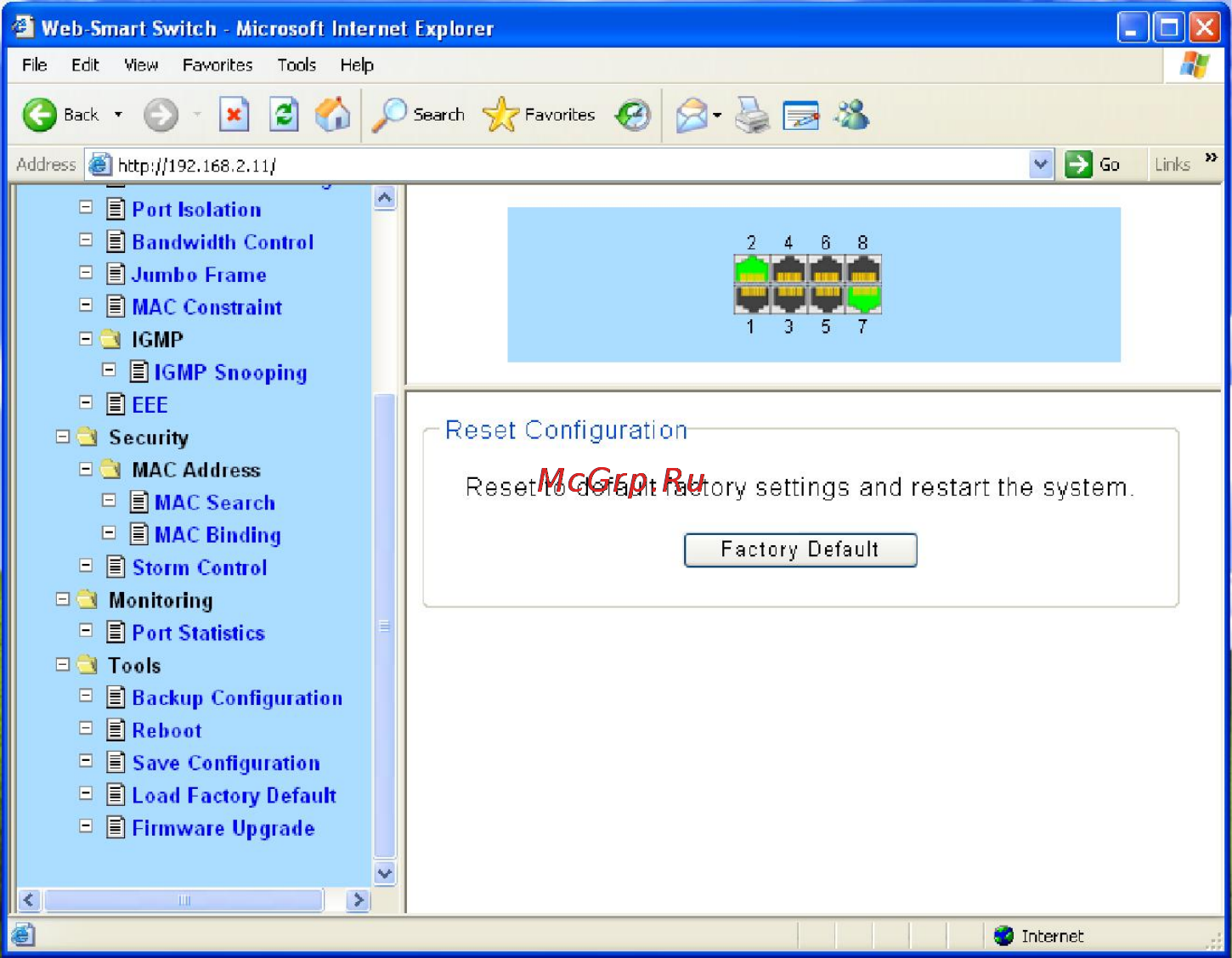Open Bandwidth Control link

point(223,242)
